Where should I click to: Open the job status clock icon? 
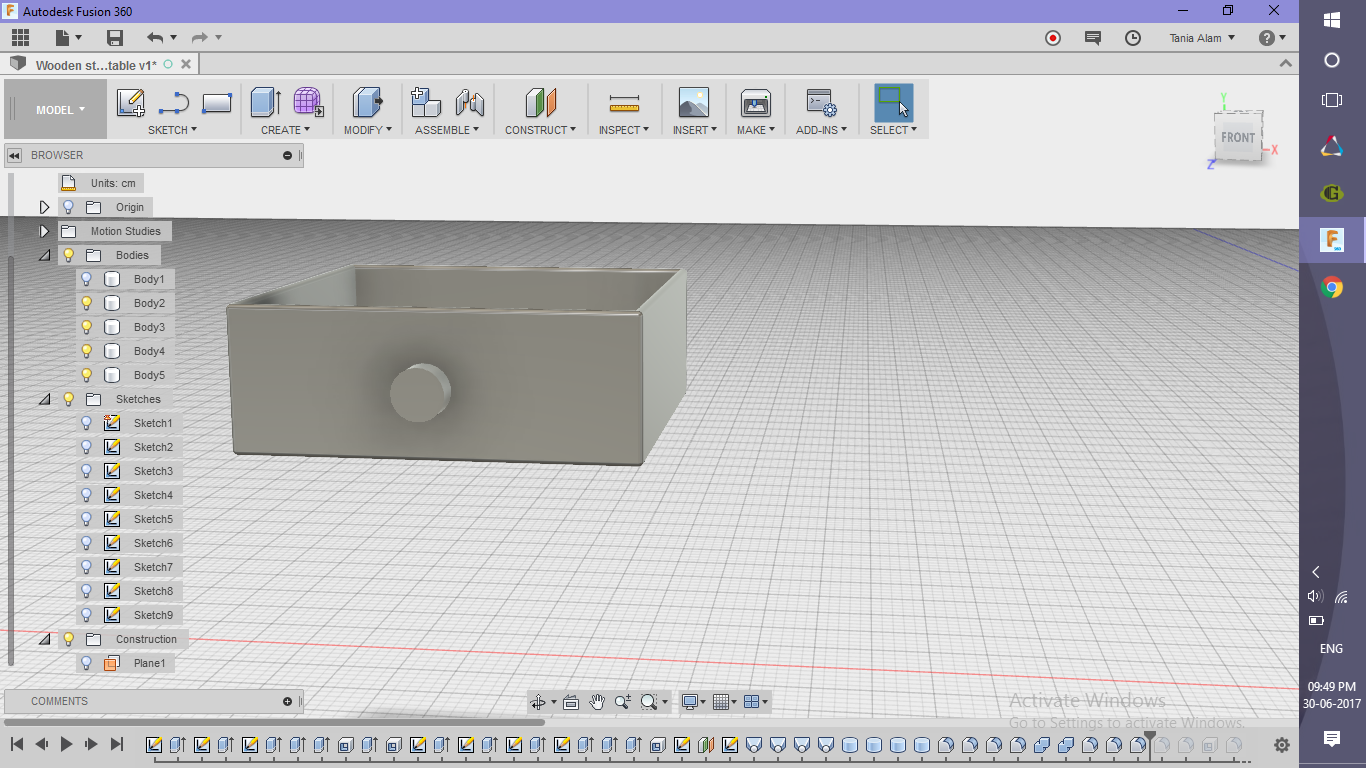pos(1133,38)
